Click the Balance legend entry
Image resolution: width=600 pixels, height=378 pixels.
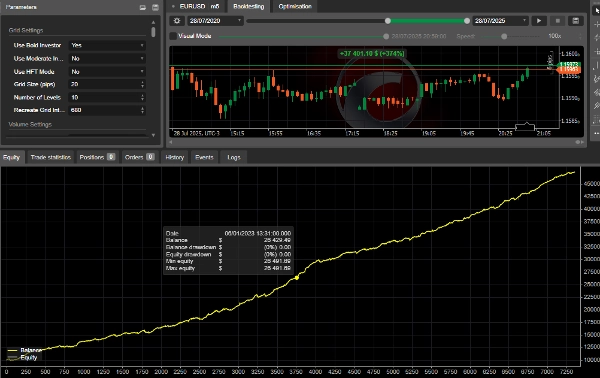point(24,350)
